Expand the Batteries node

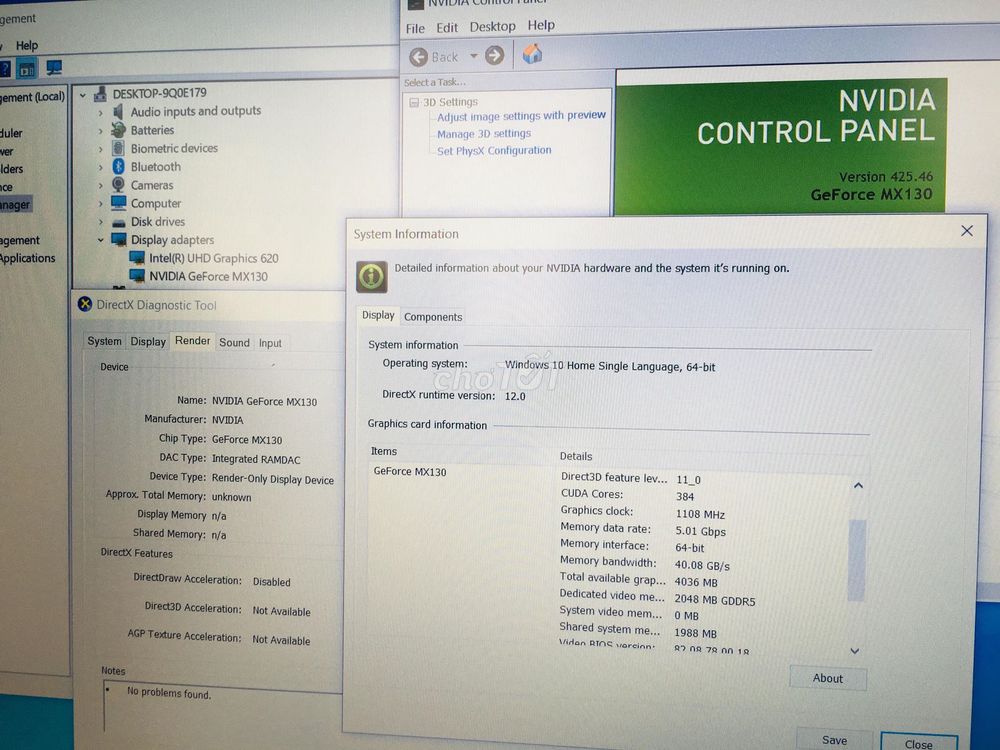tap(100, 131)
